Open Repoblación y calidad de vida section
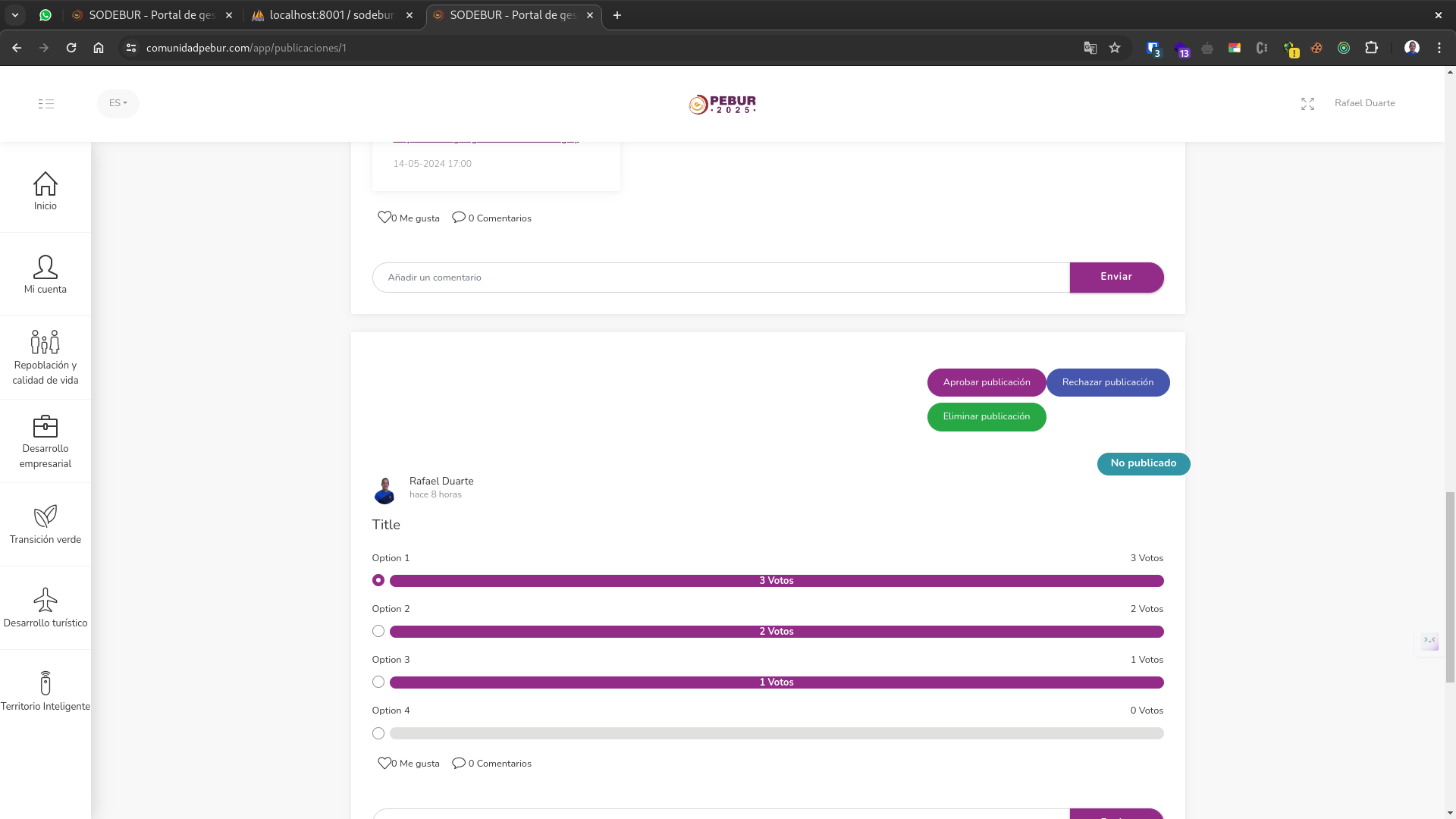Screen dimensions: 1456x819 [45, 343]
